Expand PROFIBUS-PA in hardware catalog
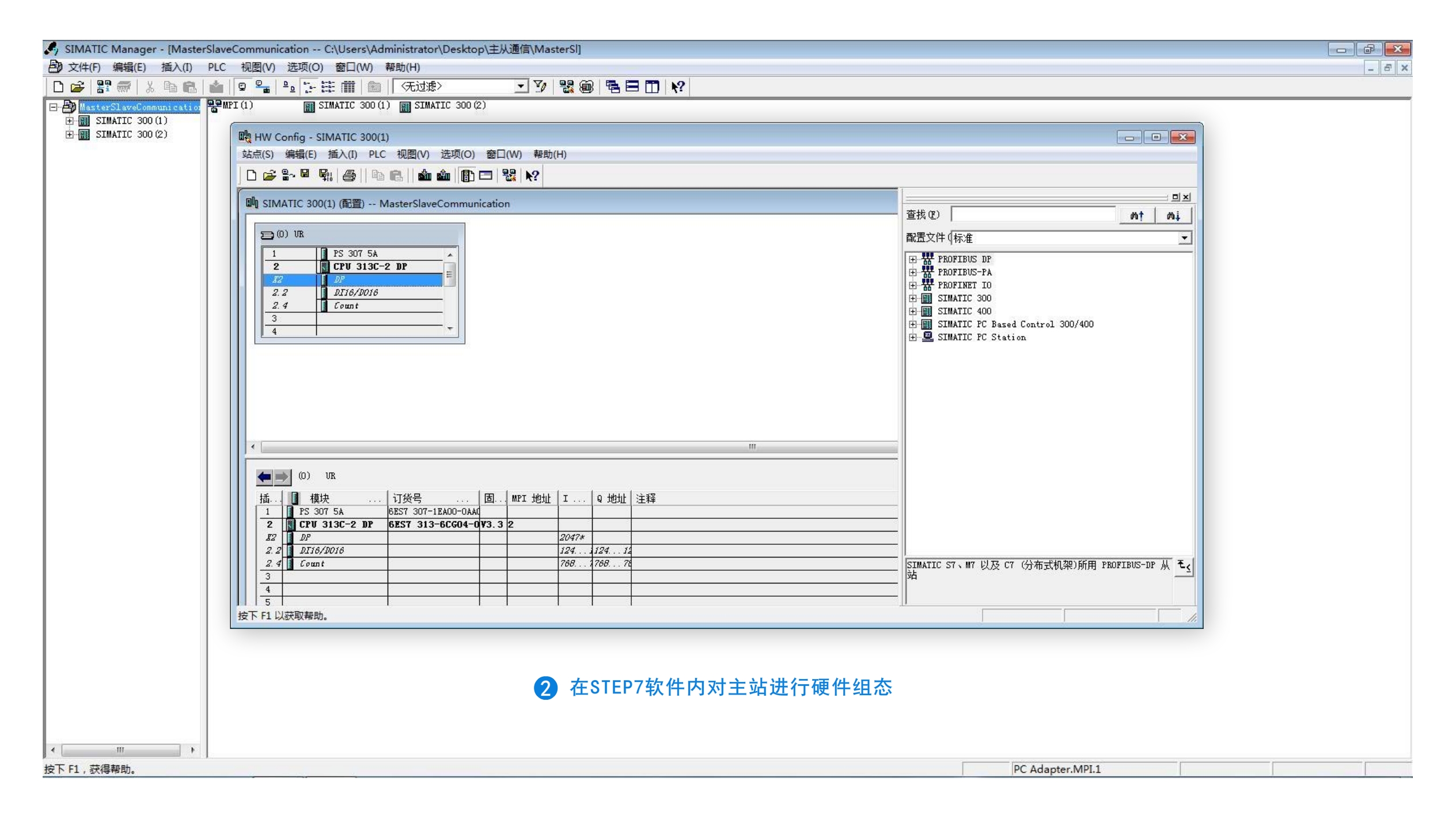Viewport: 1456px width, 819px height. 912,272
